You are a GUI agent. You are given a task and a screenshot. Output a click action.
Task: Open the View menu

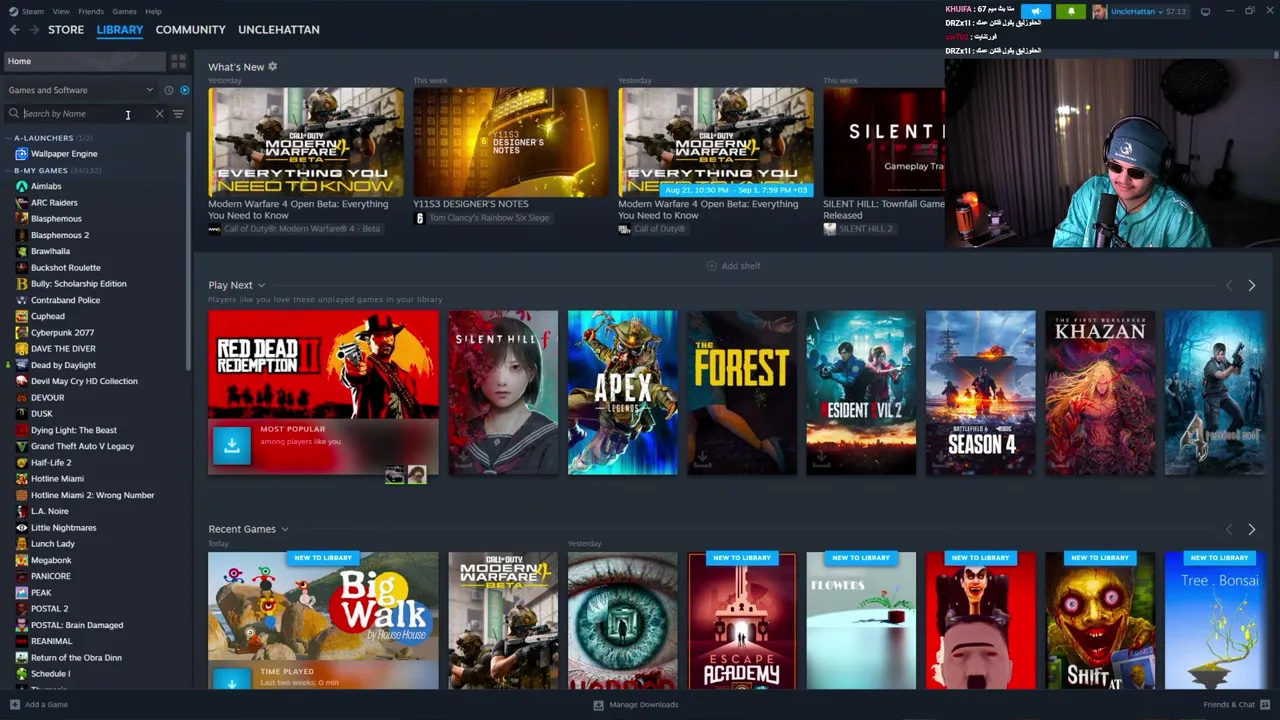tap(61, 12)
